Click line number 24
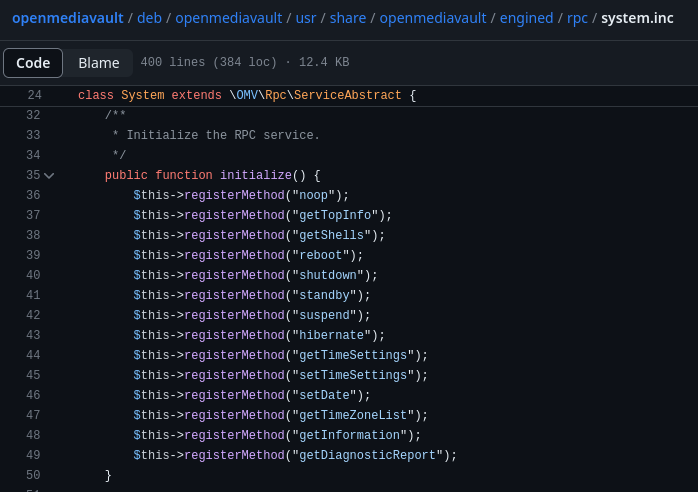The width and height of the screenshot is (698, 492). tap(34, 95)
